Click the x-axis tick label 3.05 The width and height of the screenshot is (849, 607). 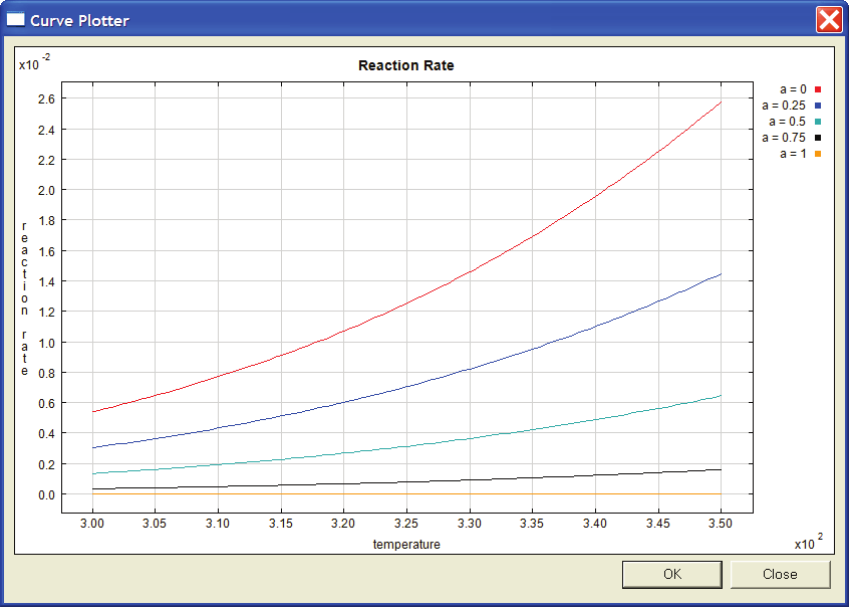click(155, 524)
